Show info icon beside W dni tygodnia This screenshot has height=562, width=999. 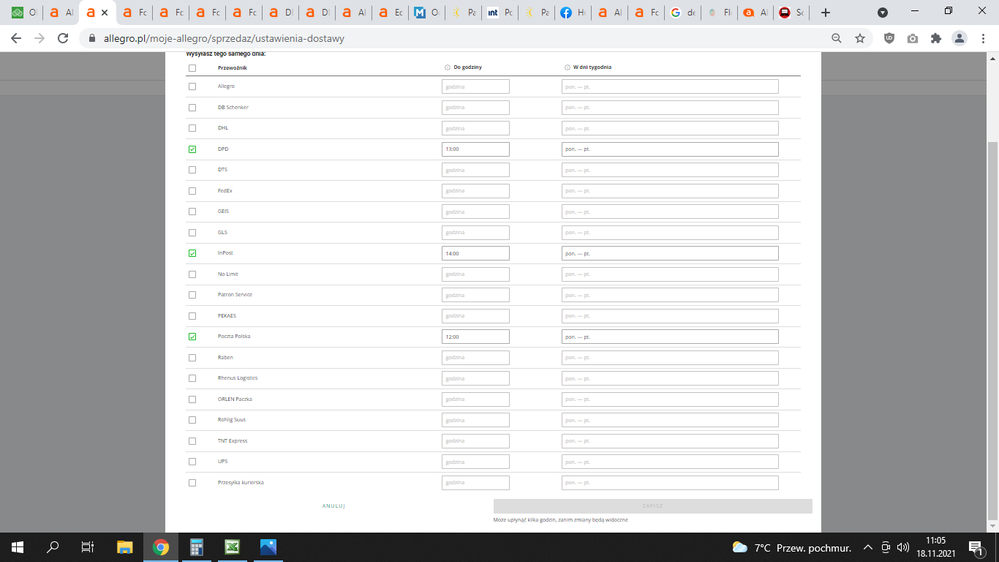tap(567, 67)
